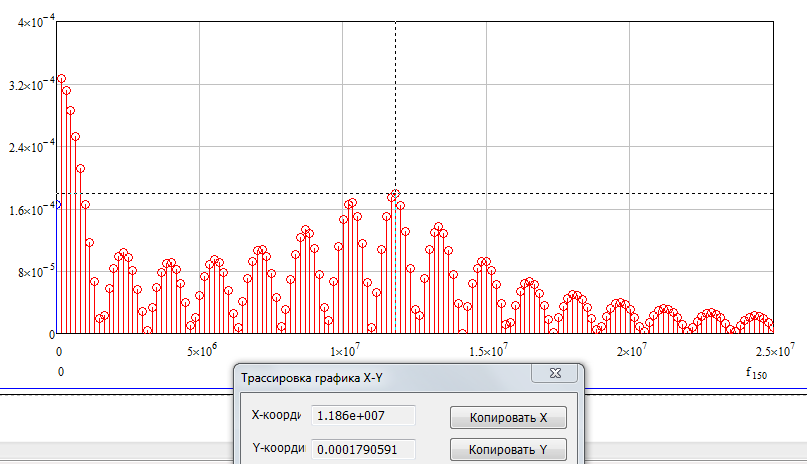Screen dimensions: 807x464
Task: Click the blue marker on the y-axis
Action: (58, 205)
